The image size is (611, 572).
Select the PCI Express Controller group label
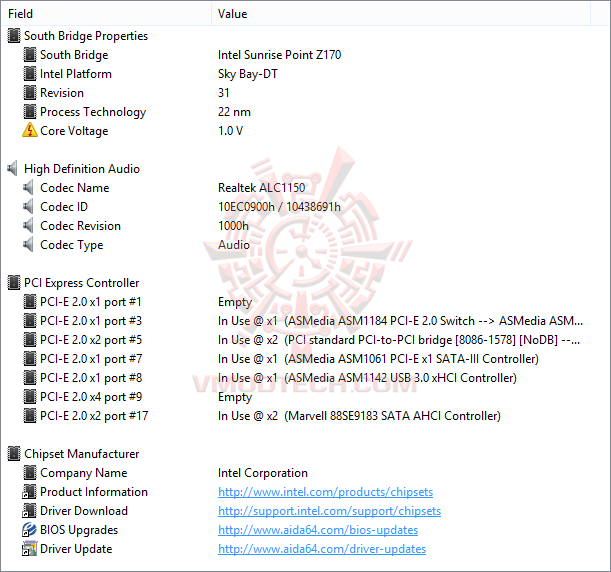coord(81,283)
